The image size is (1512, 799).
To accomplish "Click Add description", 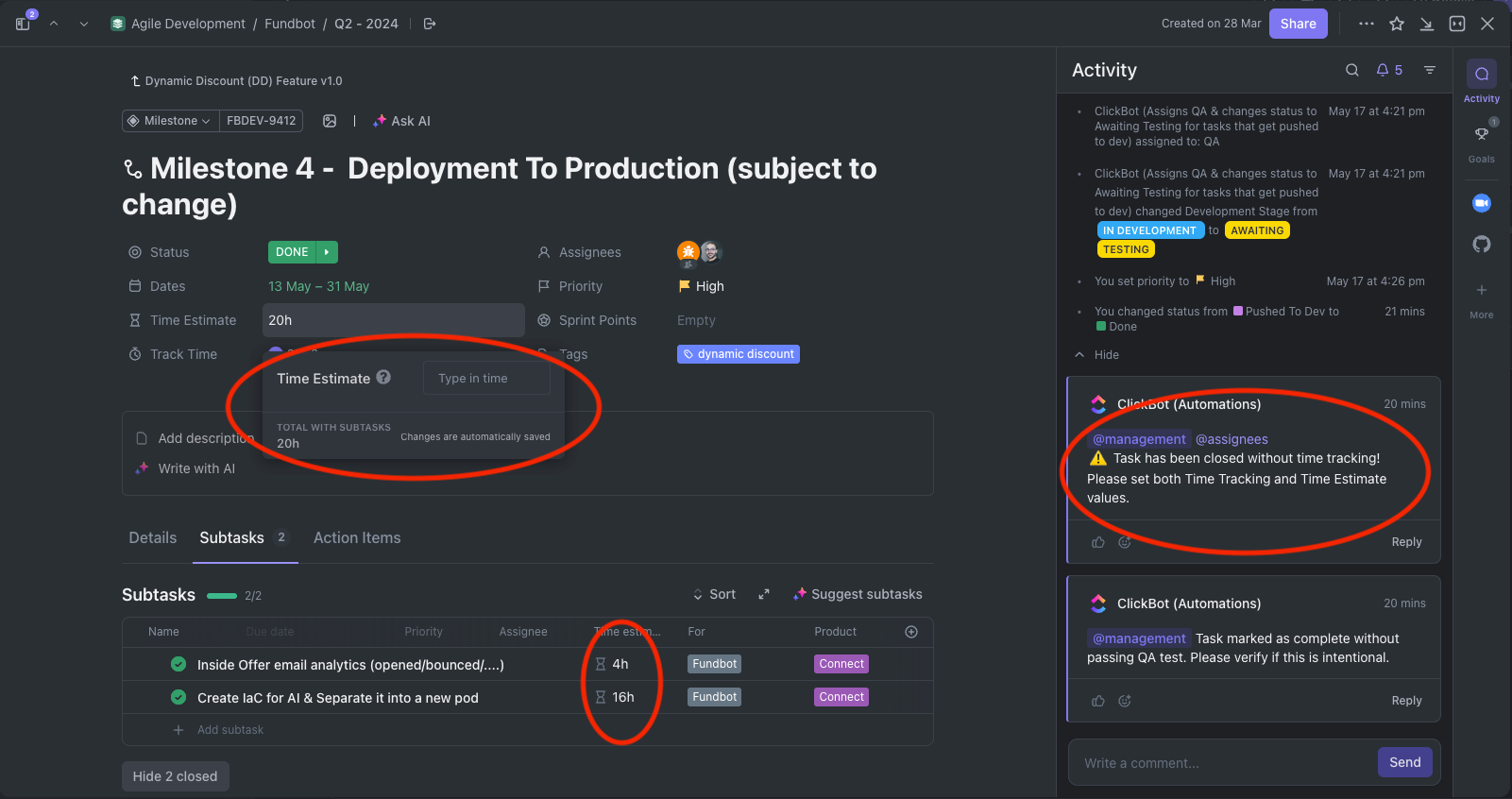I will click(195, 438).
